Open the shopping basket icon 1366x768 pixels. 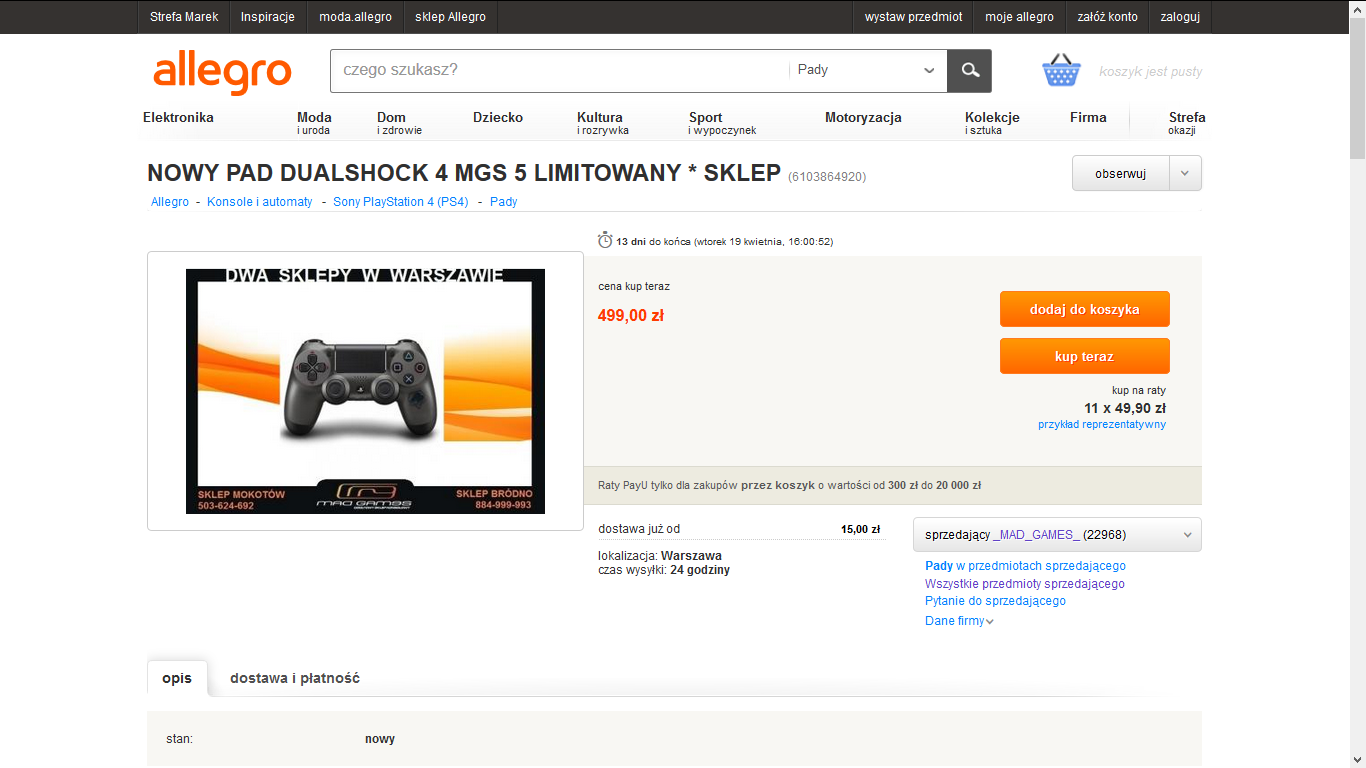[x=1061, y=70]
